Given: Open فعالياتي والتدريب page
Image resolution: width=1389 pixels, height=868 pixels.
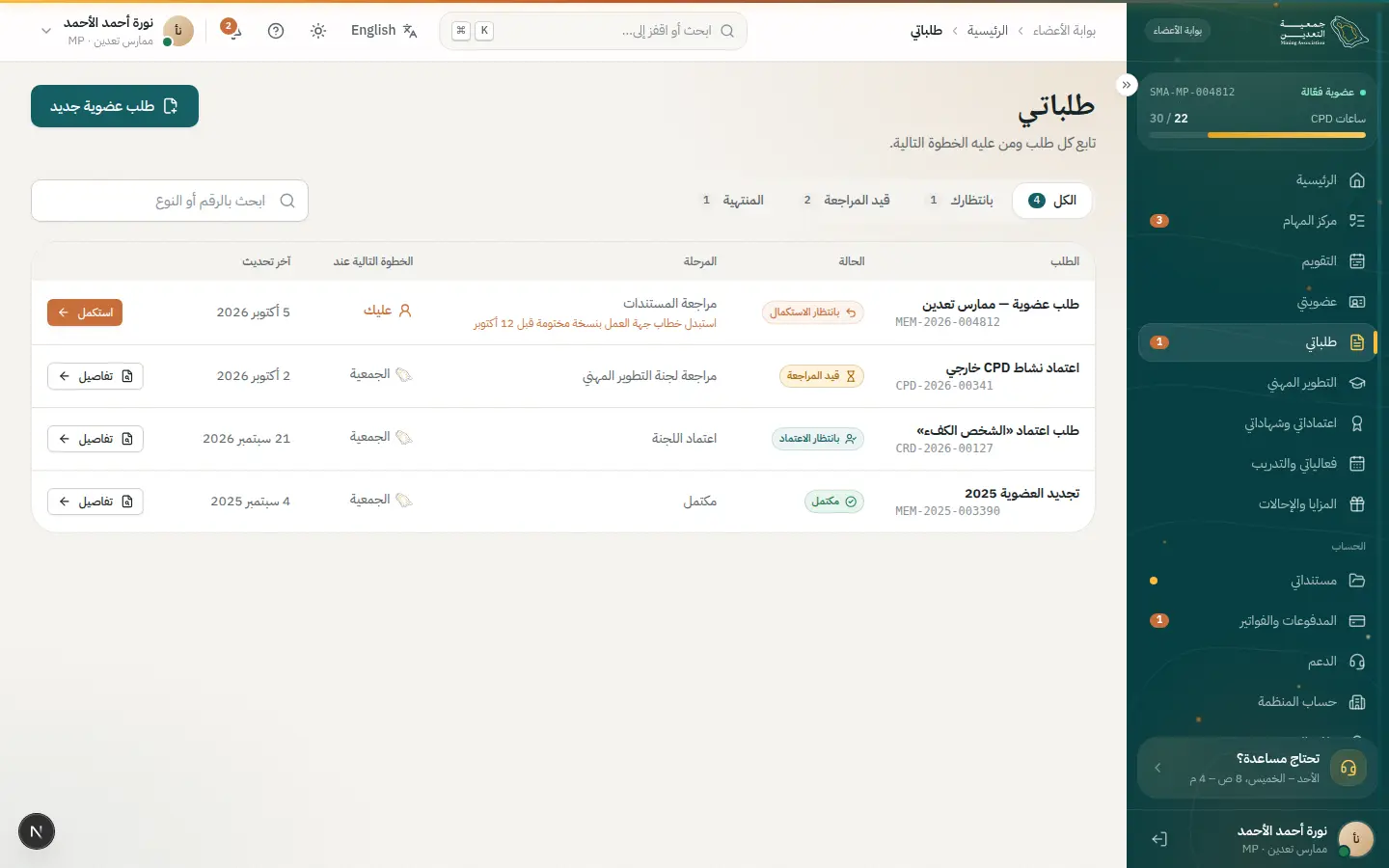Looking at the screenshot, I should pyautogui.click(x=1258, y=464).
